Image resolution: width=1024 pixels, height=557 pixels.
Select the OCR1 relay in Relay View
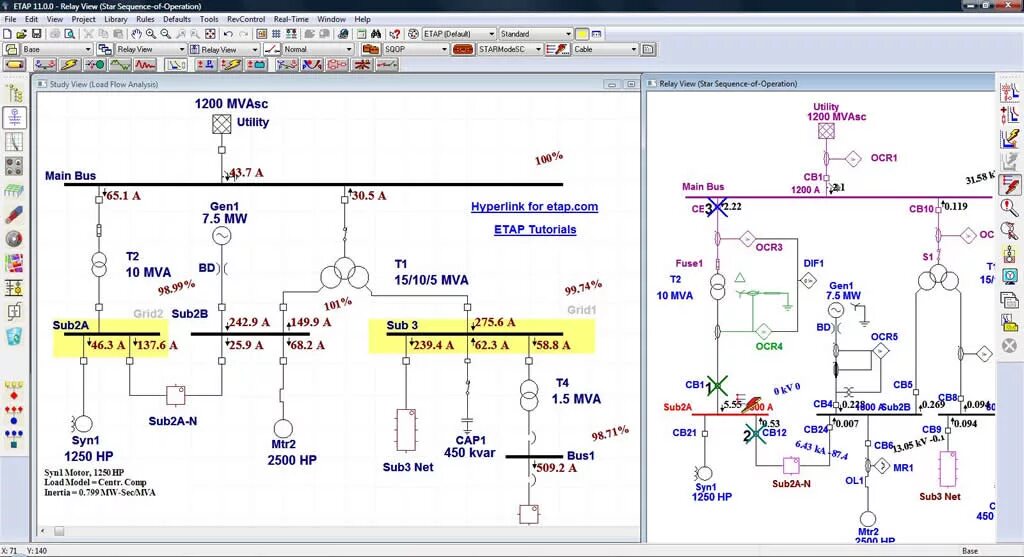coord(853,159)
